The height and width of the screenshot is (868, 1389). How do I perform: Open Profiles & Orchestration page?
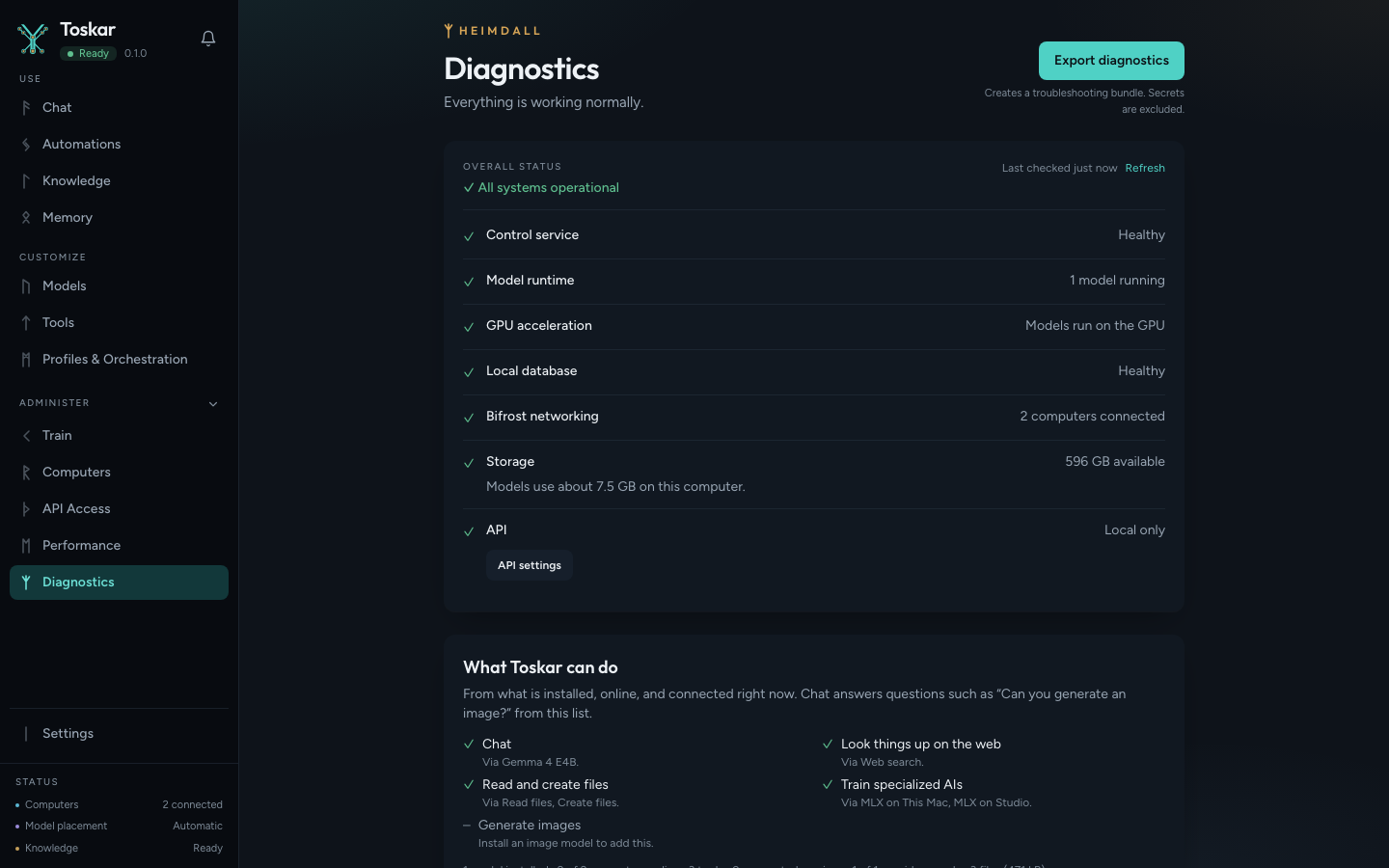pos(119,360)
